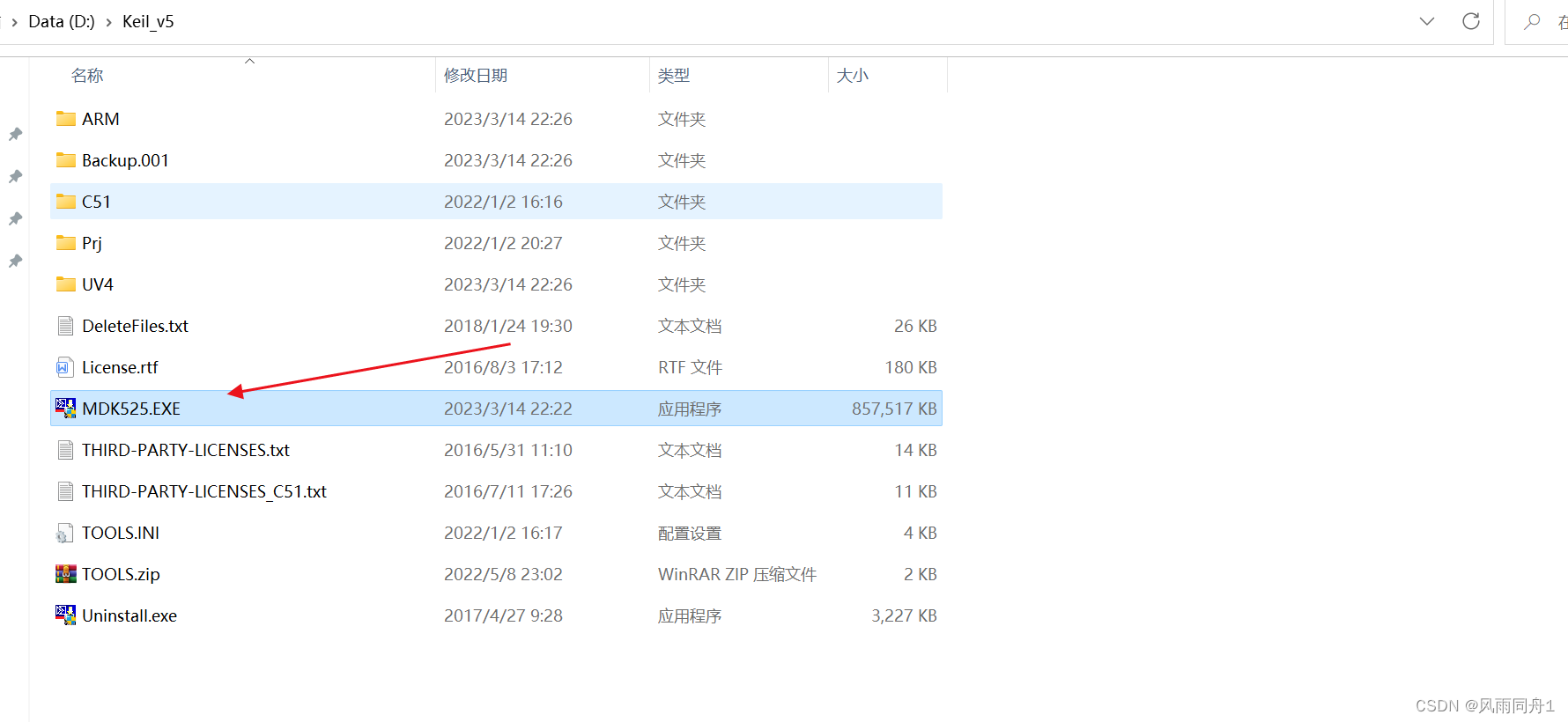Select the Prj folder icon
The width and height of the screenshot is (1568, 722).
click(65, 243)
